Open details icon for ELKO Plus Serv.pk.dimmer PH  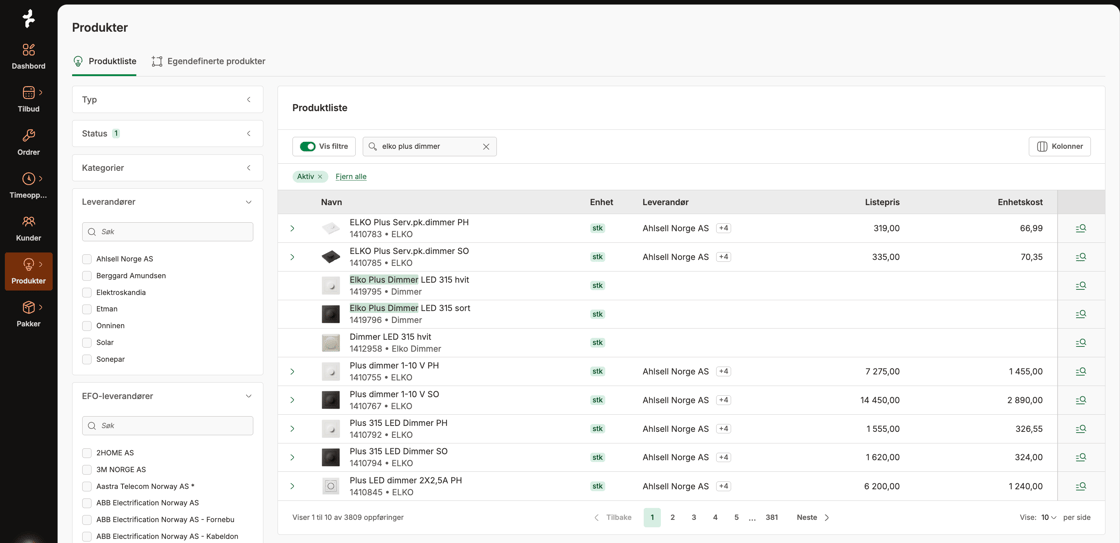[1081, 228]
